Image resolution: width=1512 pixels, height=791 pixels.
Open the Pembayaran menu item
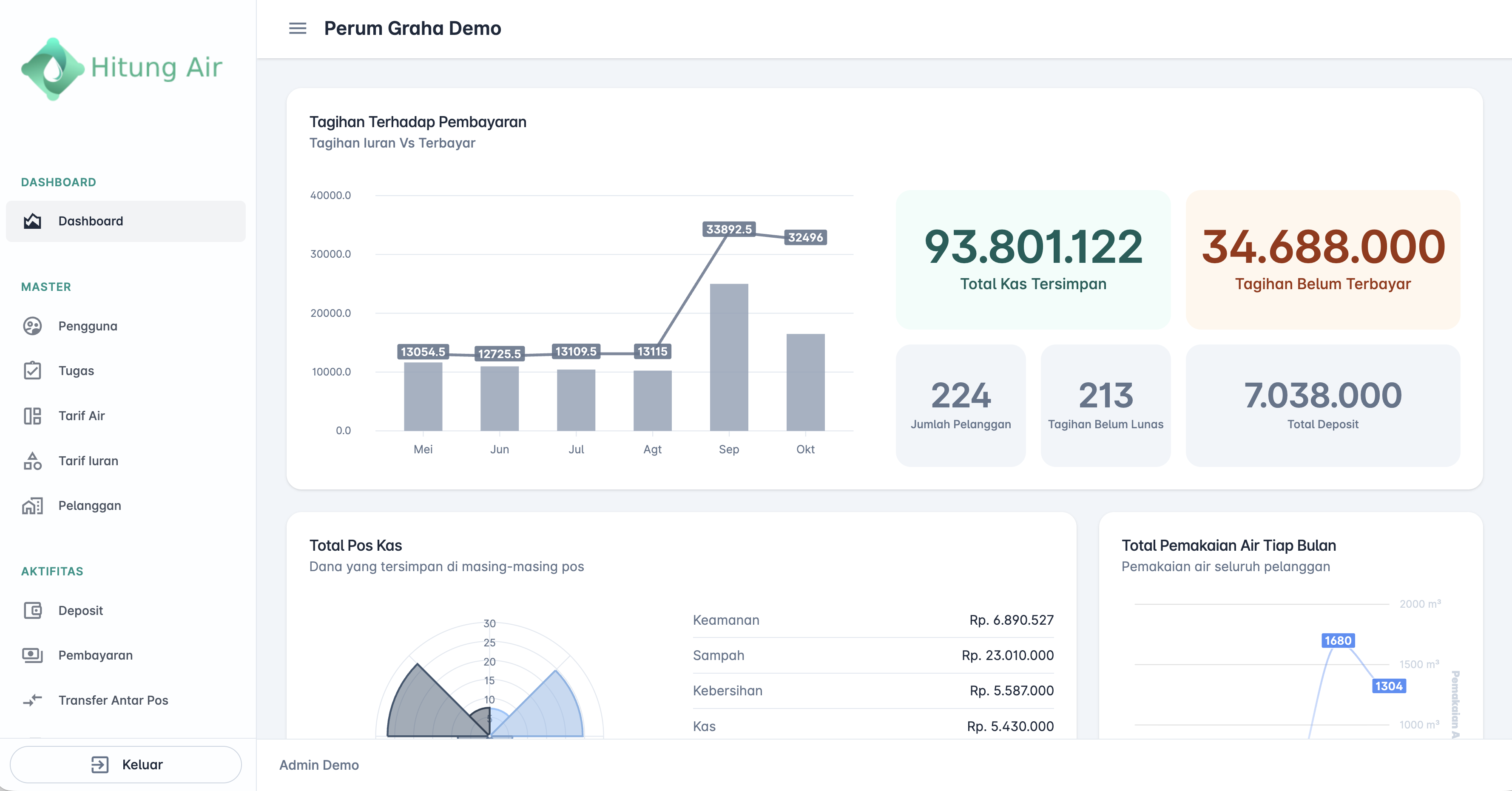coord(96,655)
